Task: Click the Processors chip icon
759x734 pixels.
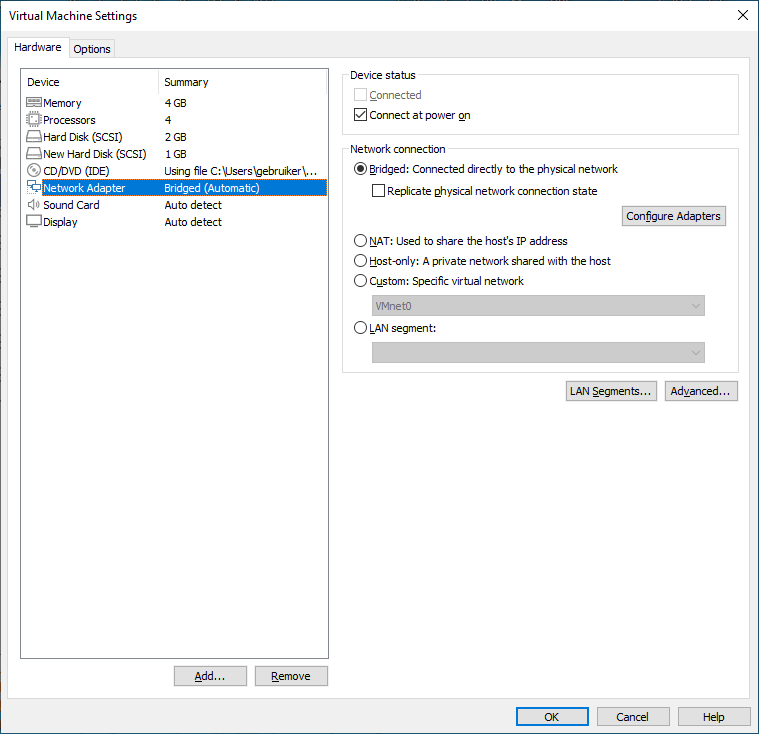Action: 33,120
